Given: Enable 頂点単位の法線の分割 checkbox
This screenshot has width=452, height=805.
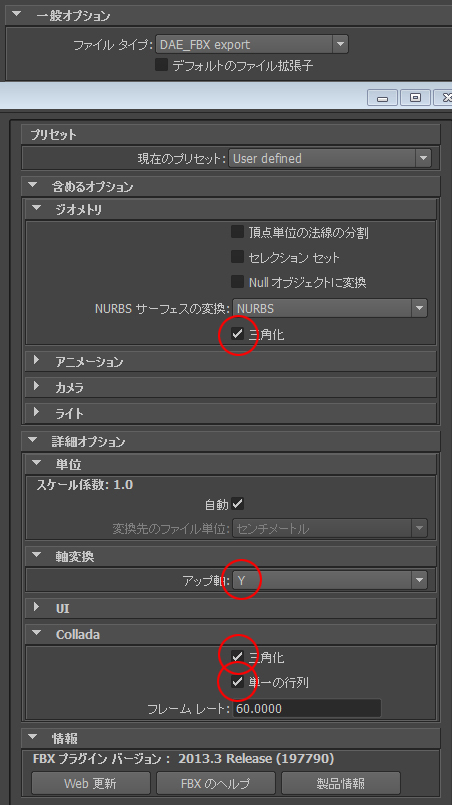Looking at the screenshot, I should (237, 232).
